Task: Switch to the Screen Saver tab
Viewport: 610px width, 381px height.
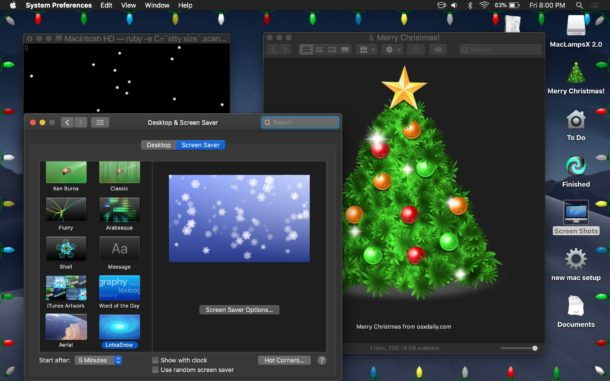Action: (x=201, y=145)
